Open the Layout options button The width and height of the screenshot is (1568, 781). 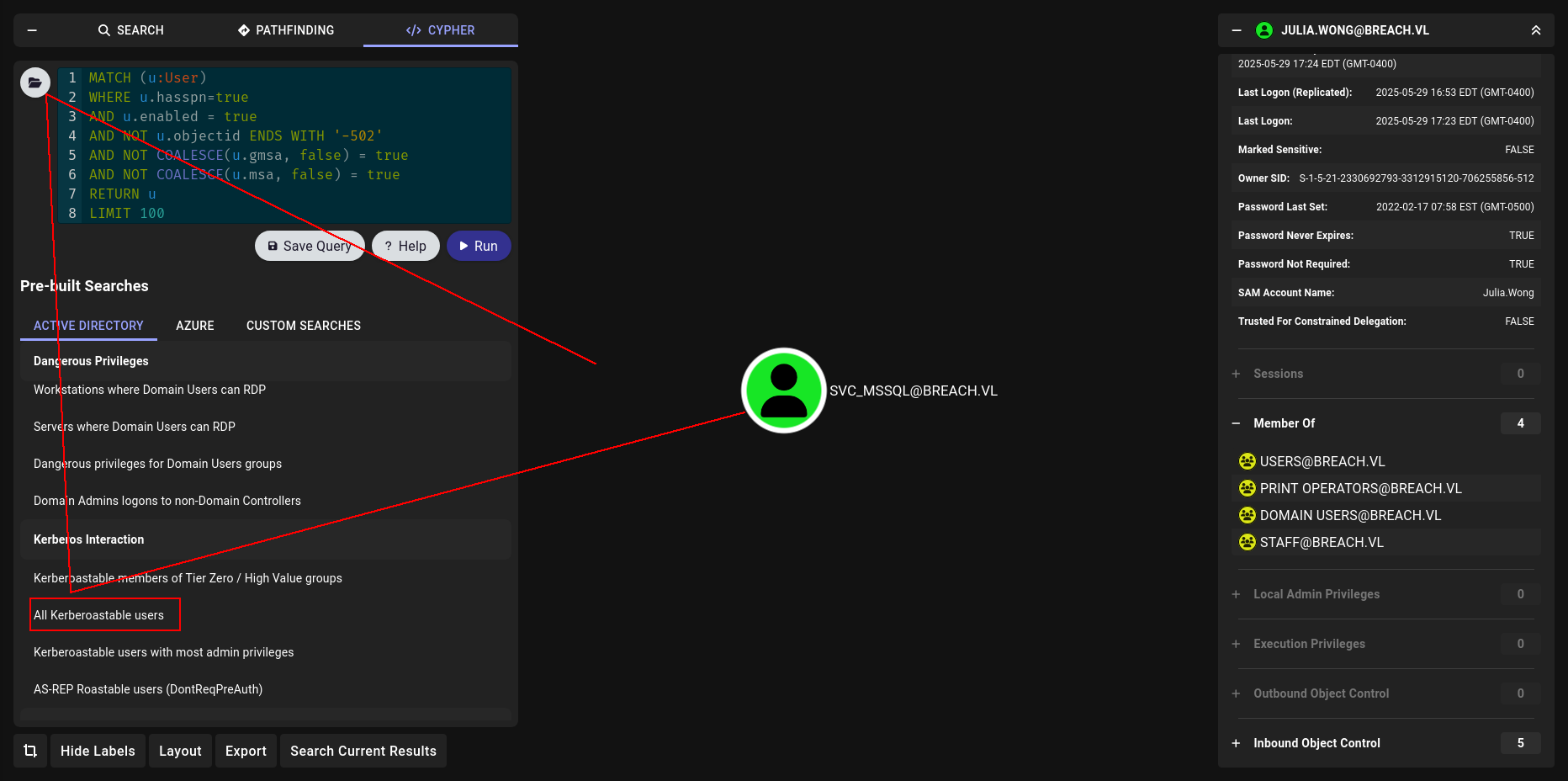point(180,751)
